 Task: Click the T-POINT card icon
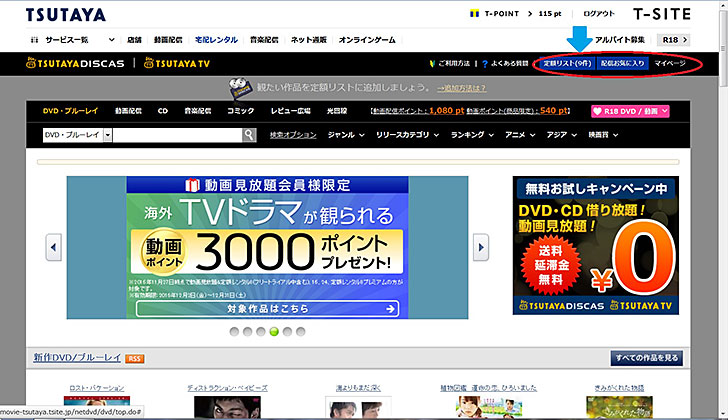474,14
